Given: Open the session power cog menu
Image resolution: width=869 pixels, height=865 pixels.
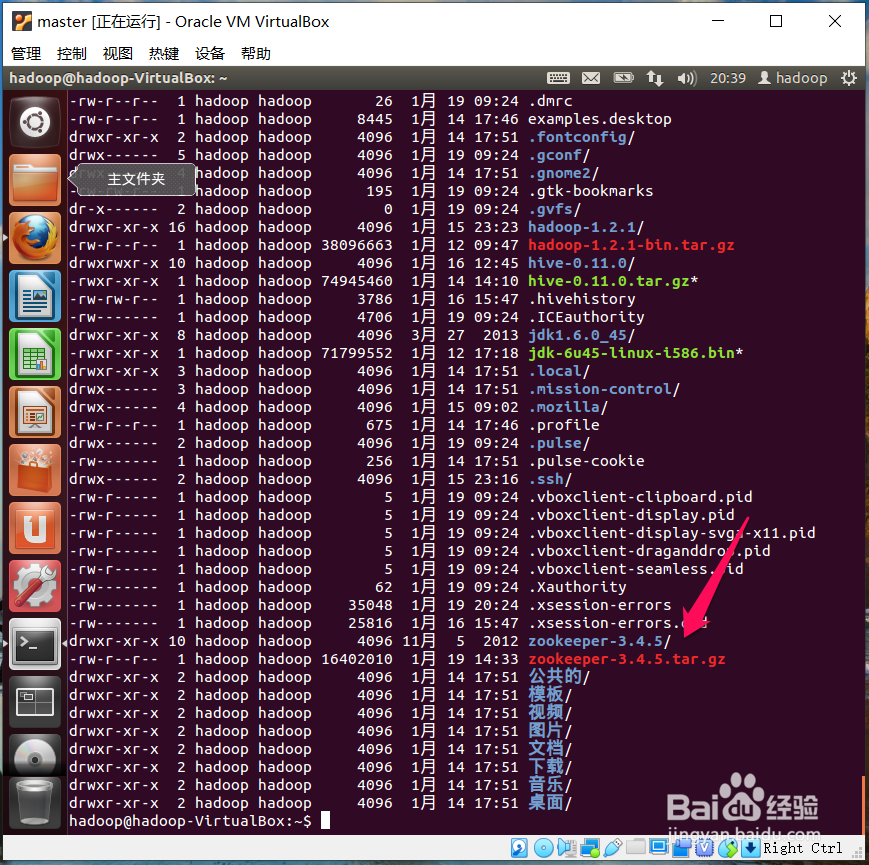Looking at the screenshot, I should [848, 78].
